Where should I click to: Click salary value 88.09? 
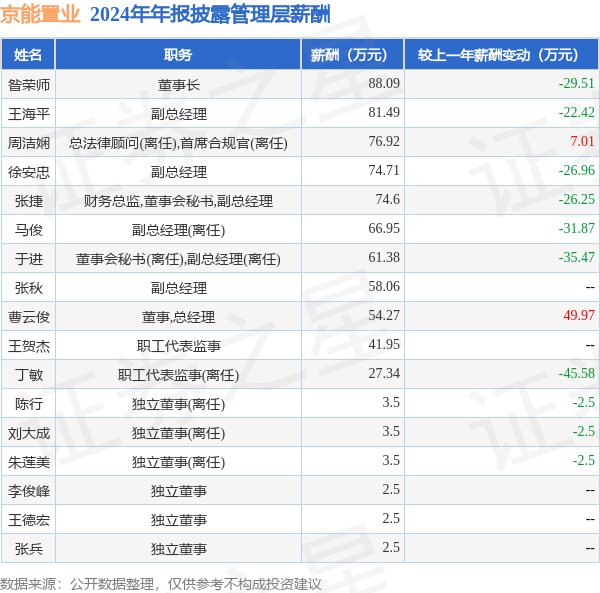[x=384, y=83]
